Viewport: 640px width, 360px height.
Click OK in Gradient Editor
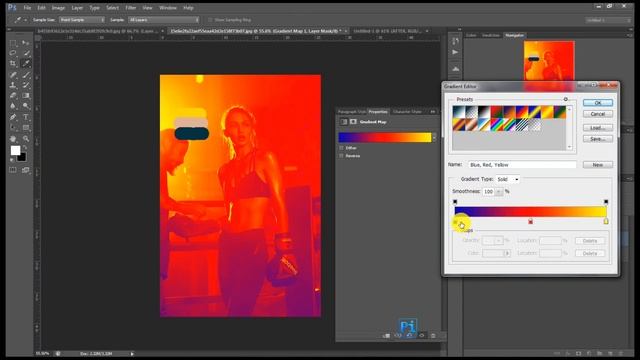click(x=598, y=103)
